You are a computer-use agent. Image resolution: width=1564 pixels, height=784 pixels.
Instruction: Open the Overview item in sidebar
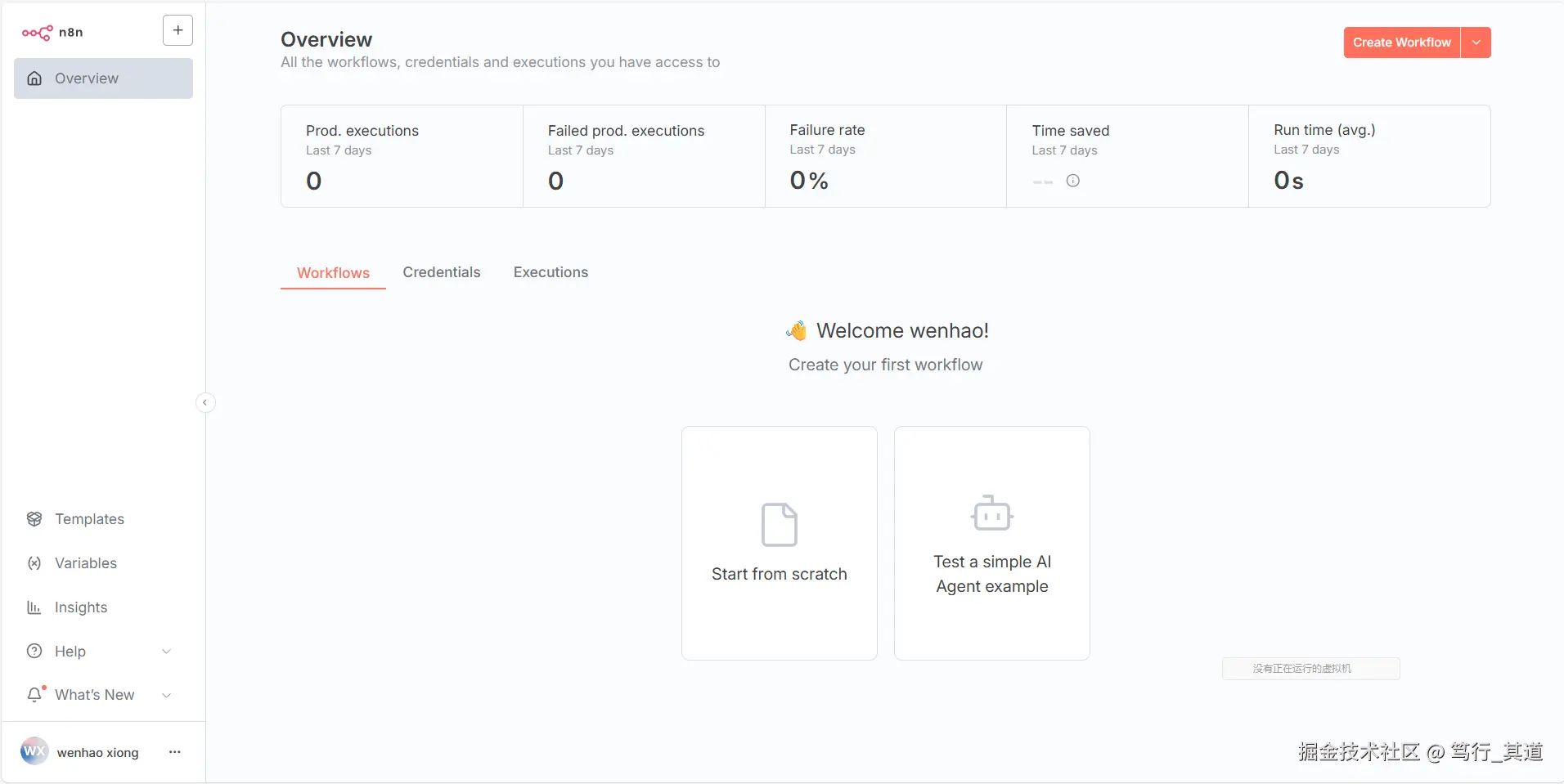click(103, 78)
